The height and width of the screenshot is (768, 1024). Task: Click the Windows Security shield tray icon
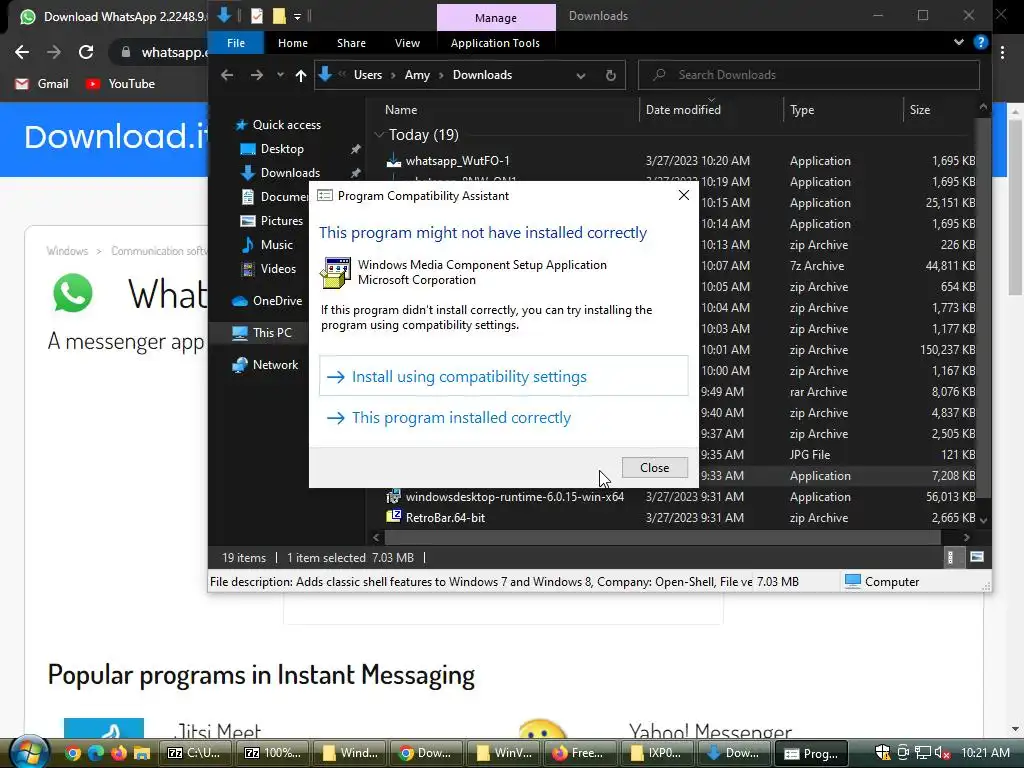pyautogui.click(x=882, y=753)
